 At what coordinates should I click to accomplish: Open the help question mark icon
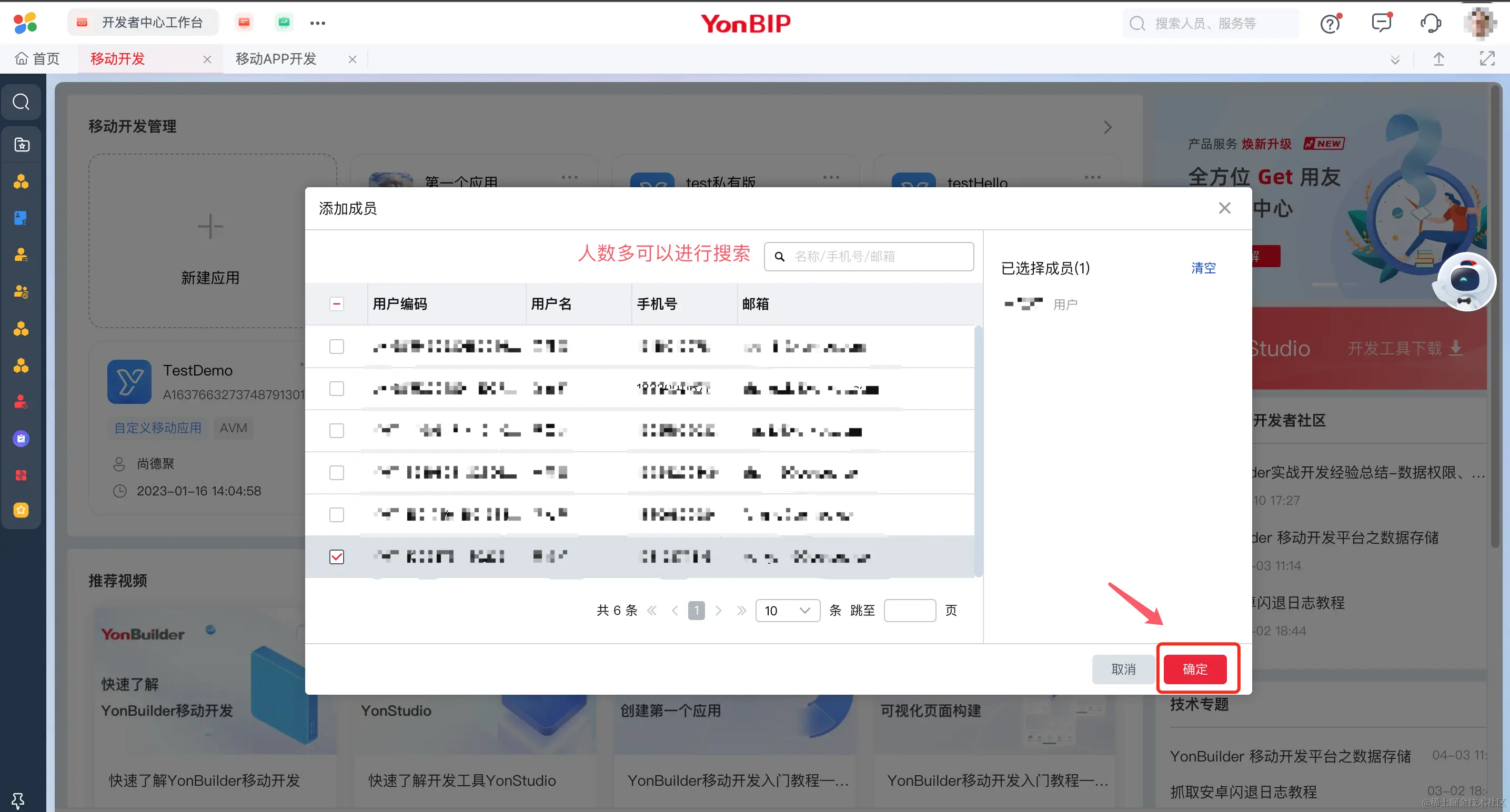[1331, 23]
